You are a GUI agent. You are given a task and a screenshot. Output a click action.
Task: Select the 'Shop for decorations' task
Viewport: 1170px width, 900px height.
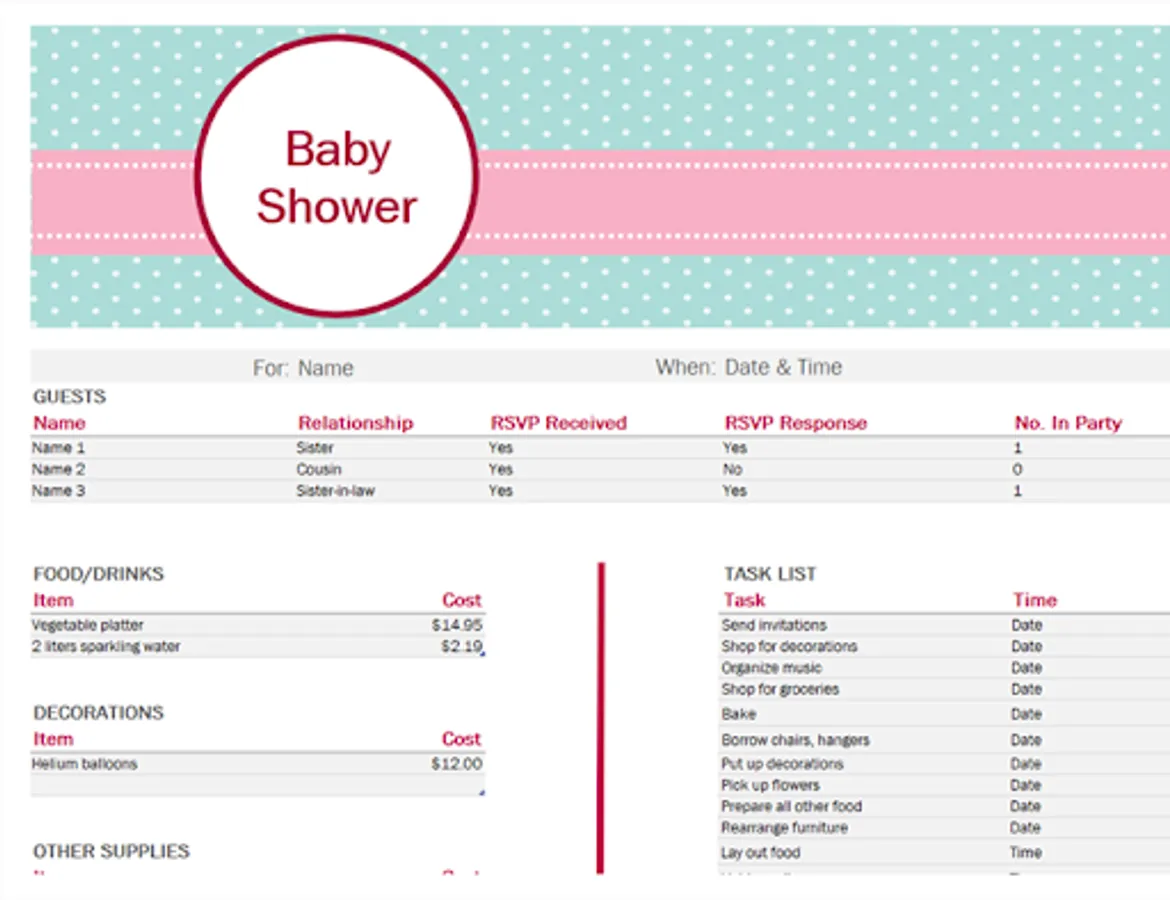coord(789,647)
